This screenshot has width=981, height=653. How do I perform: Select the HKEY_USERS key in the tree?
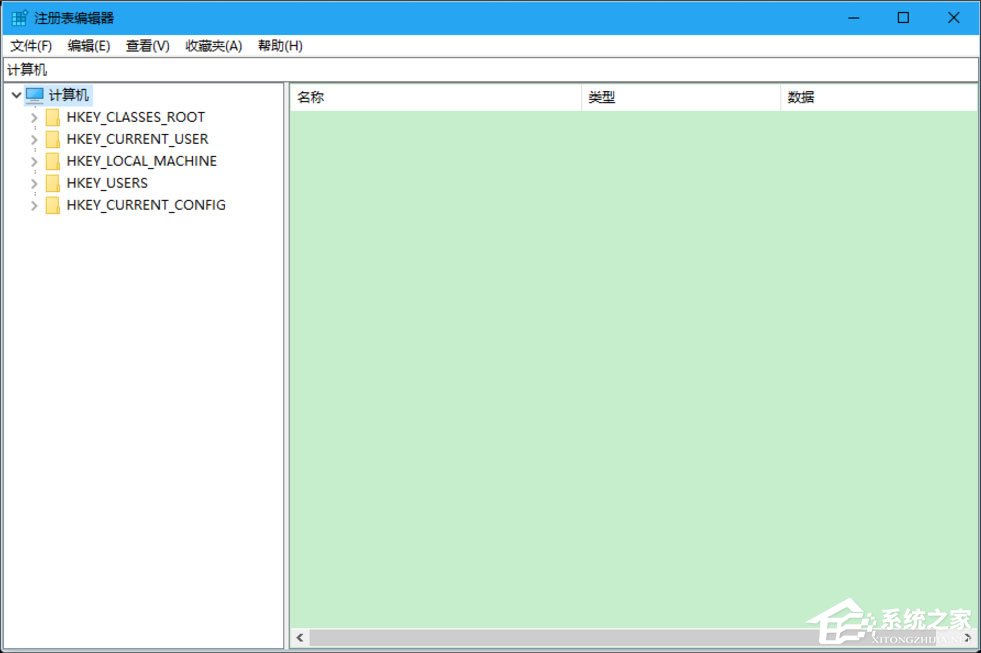[x=107, y=183]
